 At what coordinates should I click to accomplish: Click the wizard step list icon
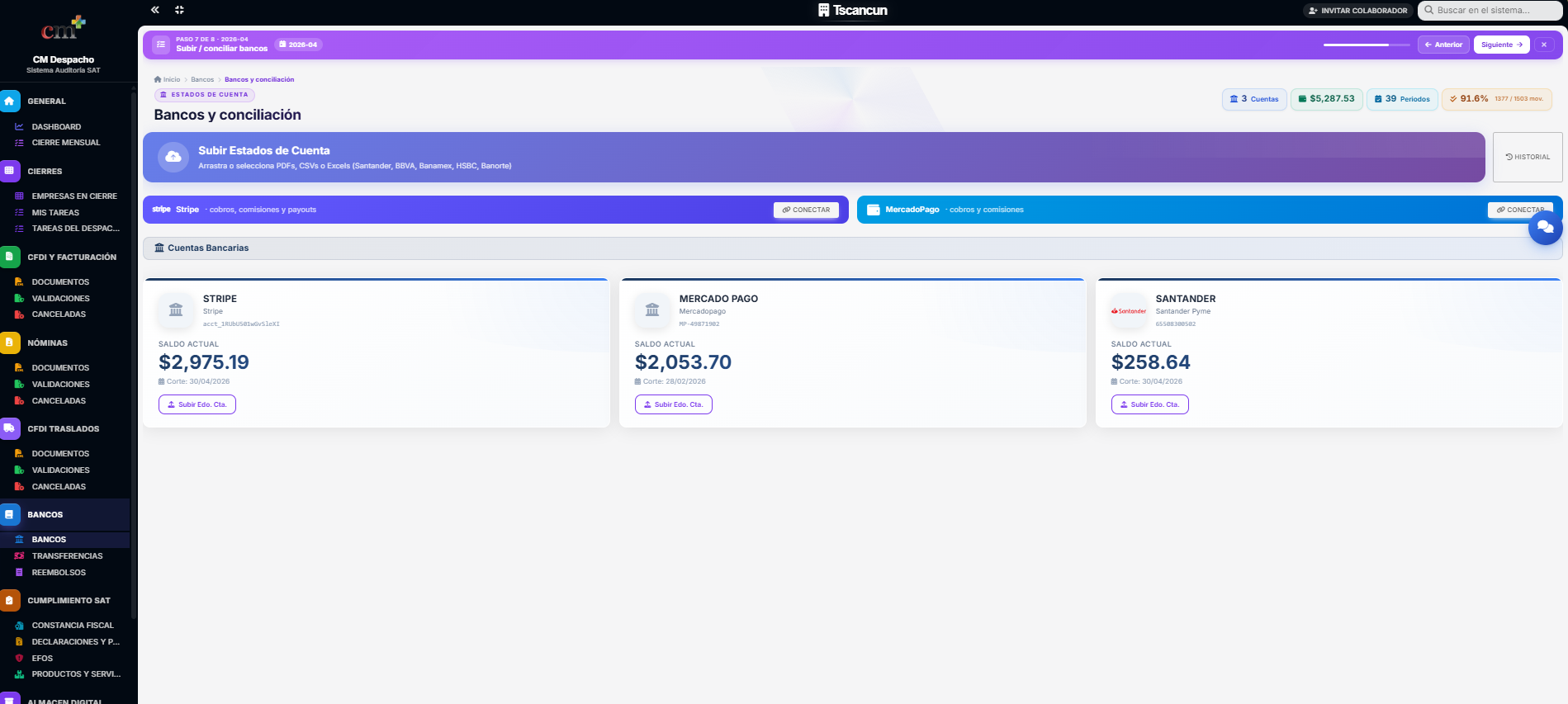click(x=161, y=45)
